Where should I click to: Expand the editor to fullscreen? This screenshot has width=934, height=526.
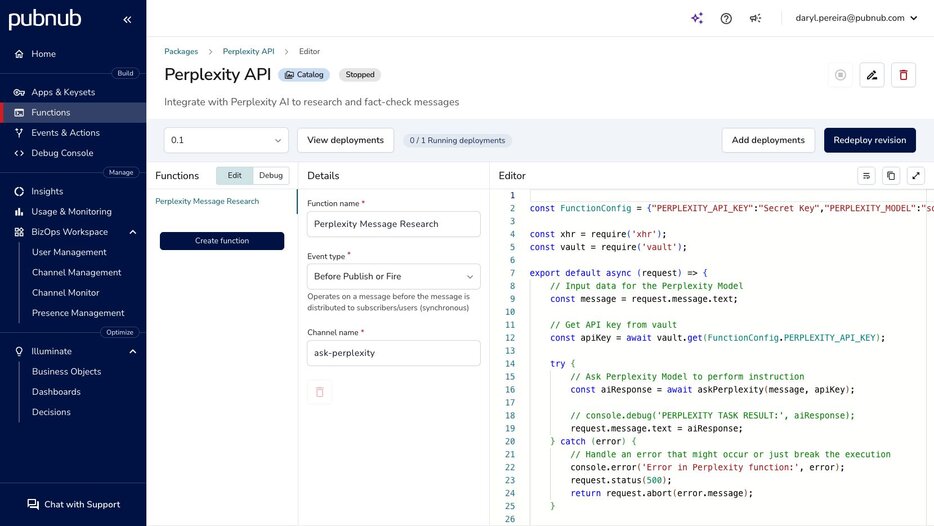916,175
